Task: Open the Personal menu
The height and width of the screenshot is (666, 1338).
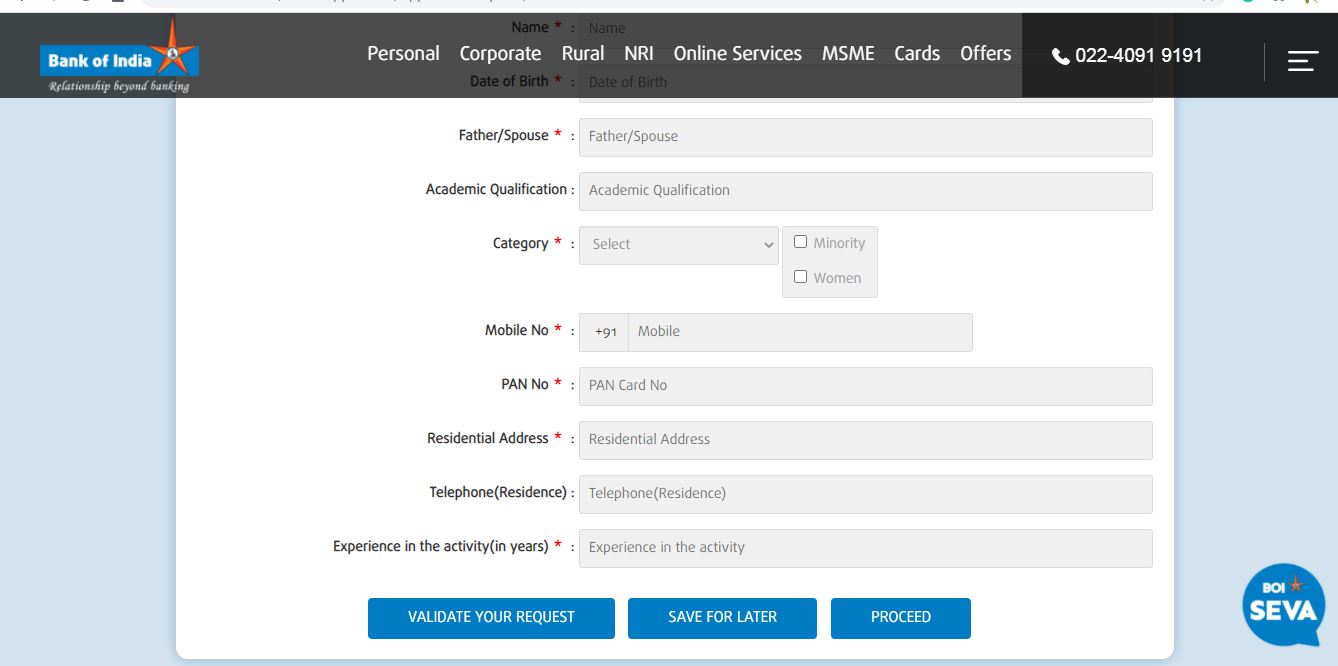Action: [x=403, y=54]
